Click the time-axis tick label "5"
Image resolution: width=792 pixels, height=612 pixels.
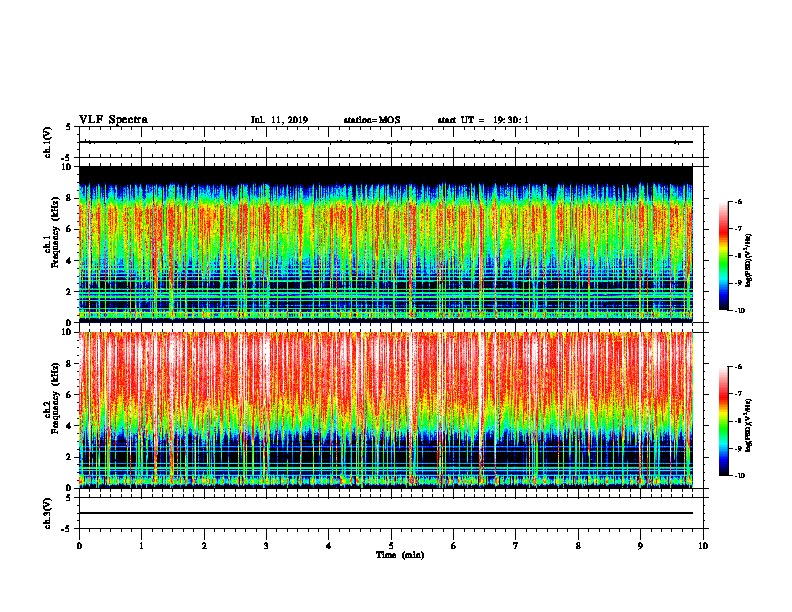coord(391,545)
